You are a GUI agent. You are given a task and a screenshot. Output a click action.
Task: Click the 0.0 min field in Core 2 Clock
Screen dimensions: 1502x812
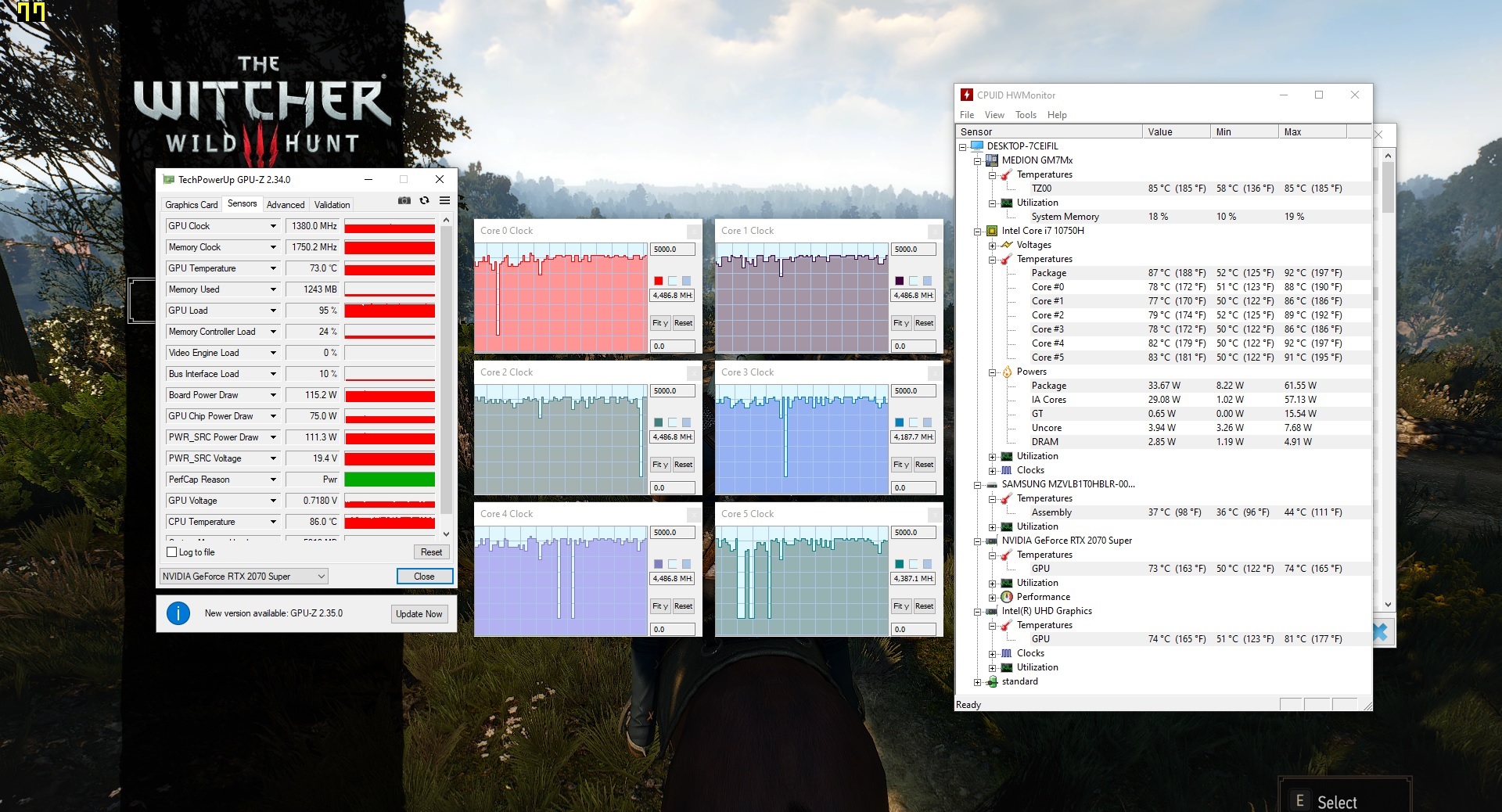point(673,488)
